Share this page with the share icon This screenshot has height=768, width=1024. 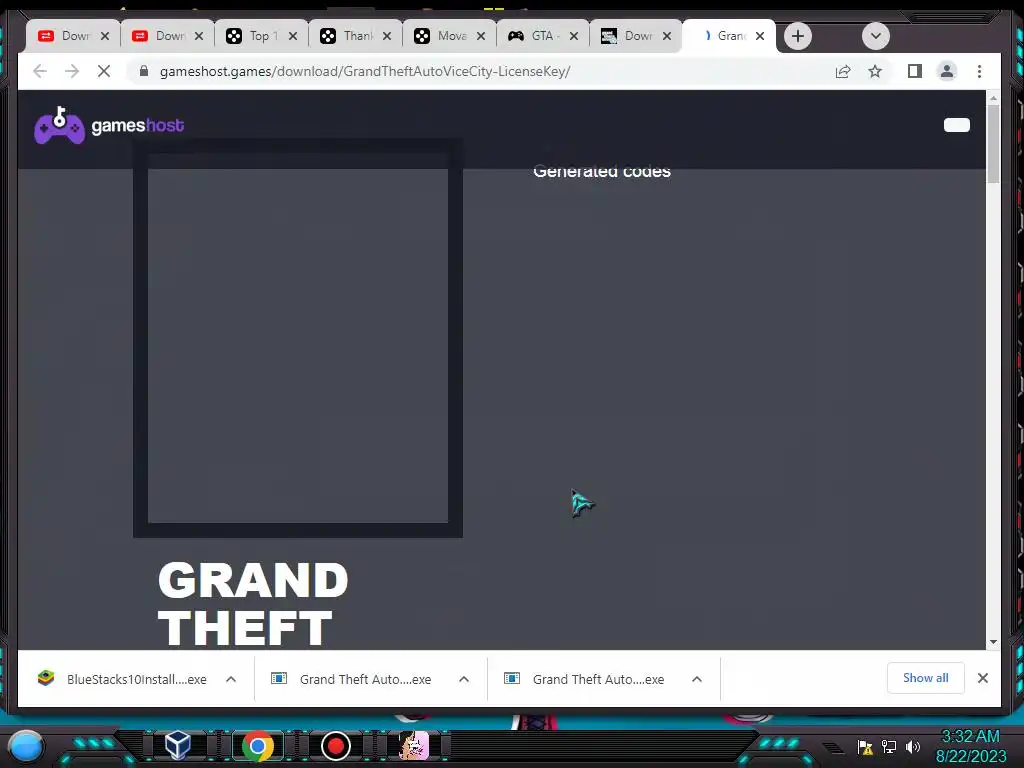(x=843, y=71)
